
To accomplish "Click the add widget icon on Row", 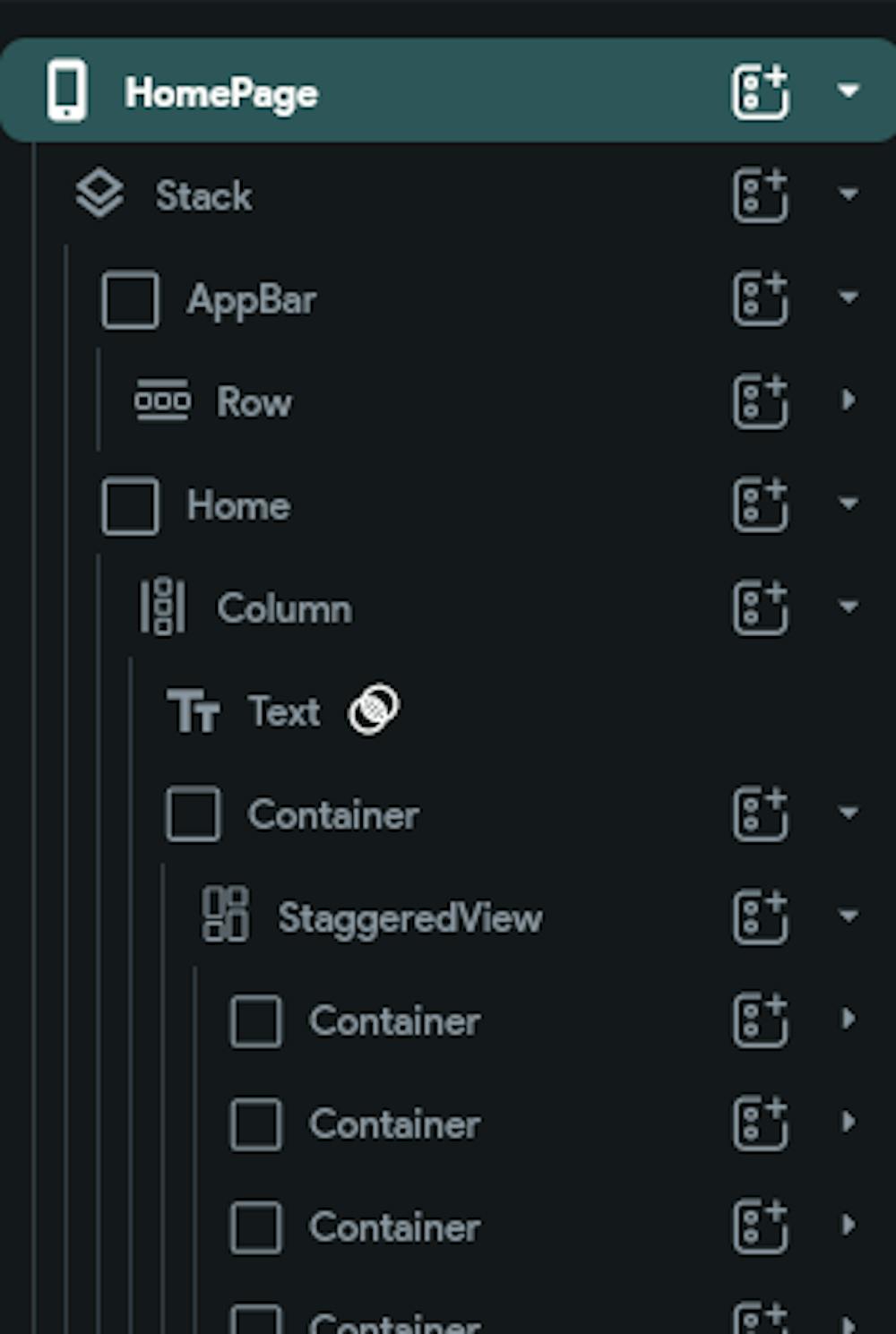I will click(x=761, y=400).
